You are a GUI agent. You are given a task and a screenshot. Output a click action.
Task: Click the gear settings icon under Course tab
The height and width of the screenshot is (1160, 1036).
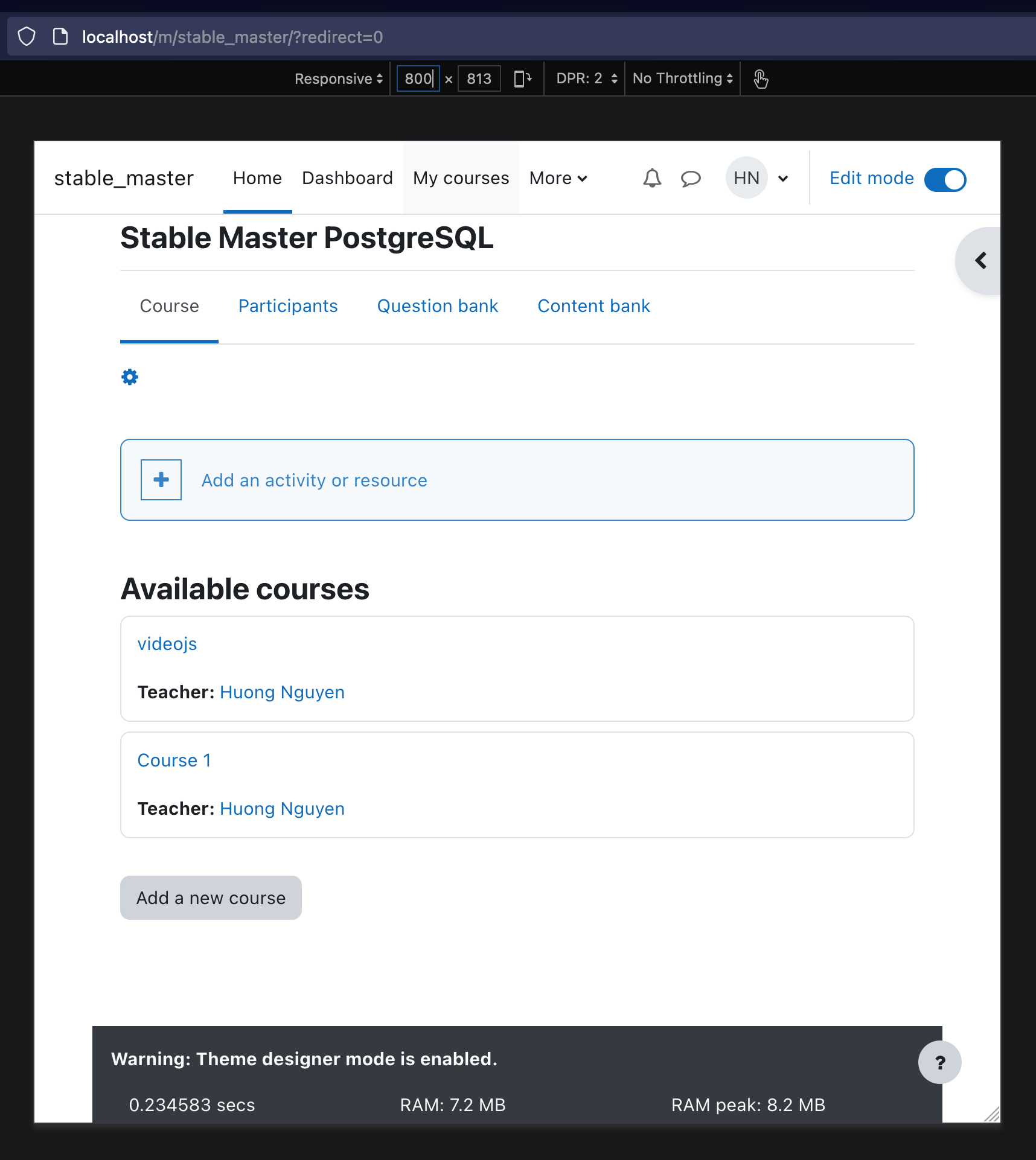click(x=130, y=377)
